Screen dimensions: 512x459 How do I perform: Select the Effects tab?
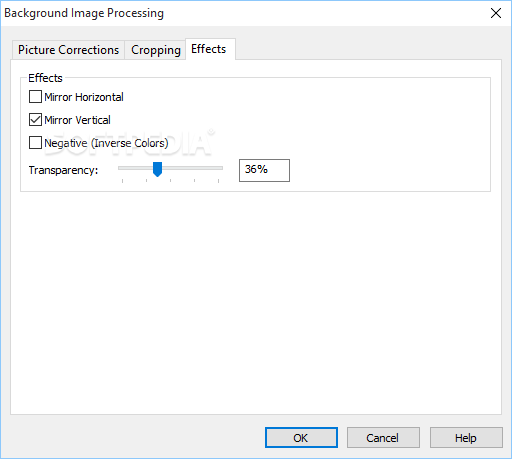pyautogui.click(x=210, y=49)
